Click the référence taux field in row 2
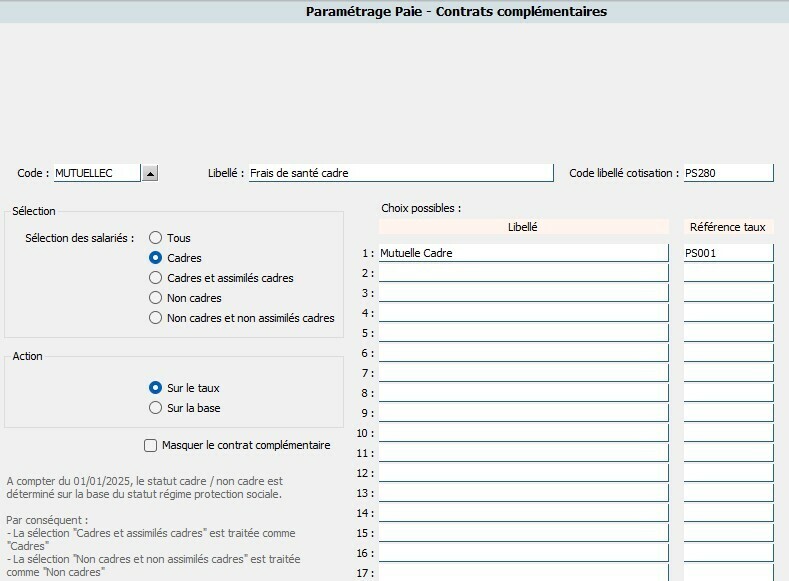 pos(729,273)
